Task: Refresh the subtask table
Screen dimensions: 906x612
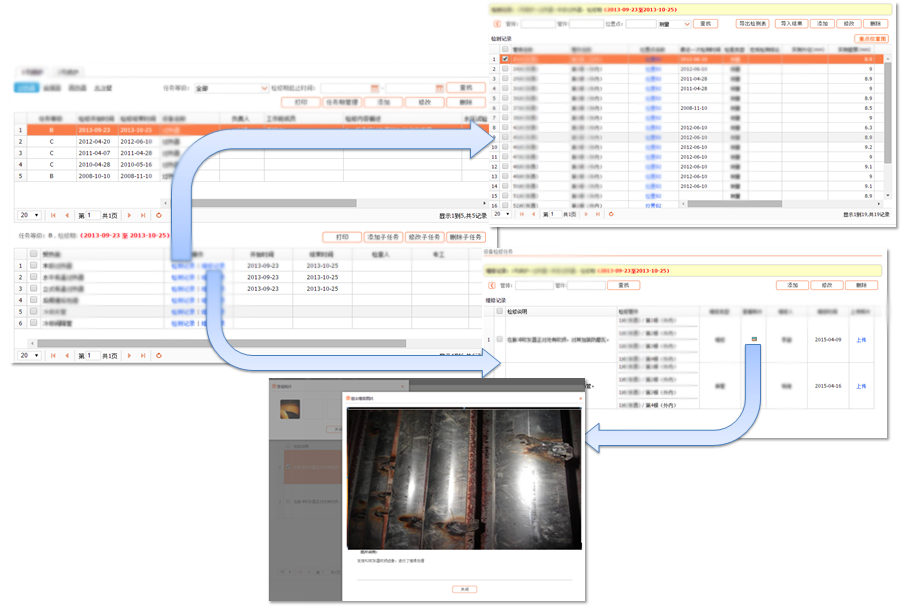Action: 159,355
